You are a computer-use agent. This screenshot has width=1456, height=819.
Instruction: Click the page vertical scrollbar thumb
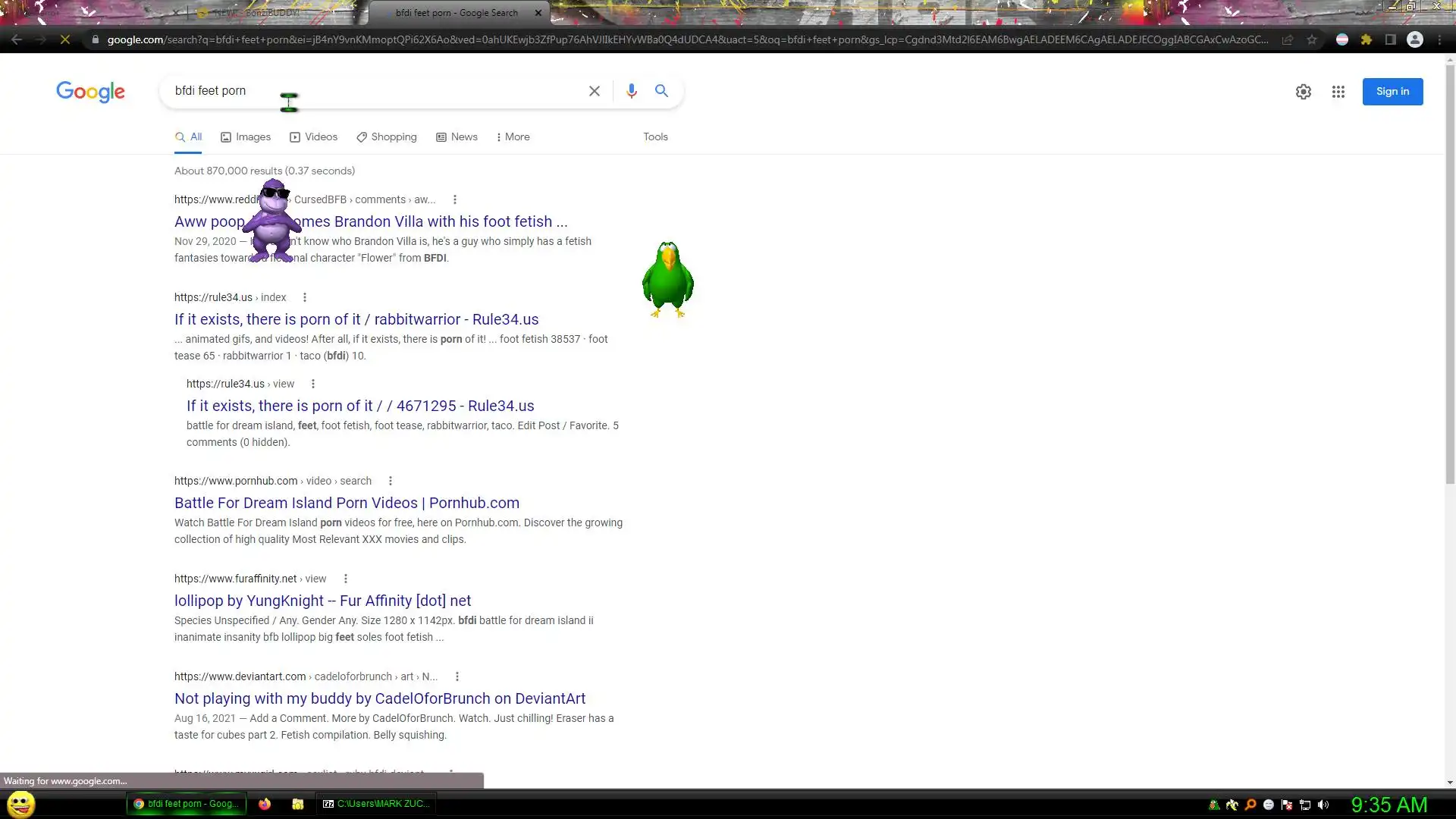[x=1449, y=273]
